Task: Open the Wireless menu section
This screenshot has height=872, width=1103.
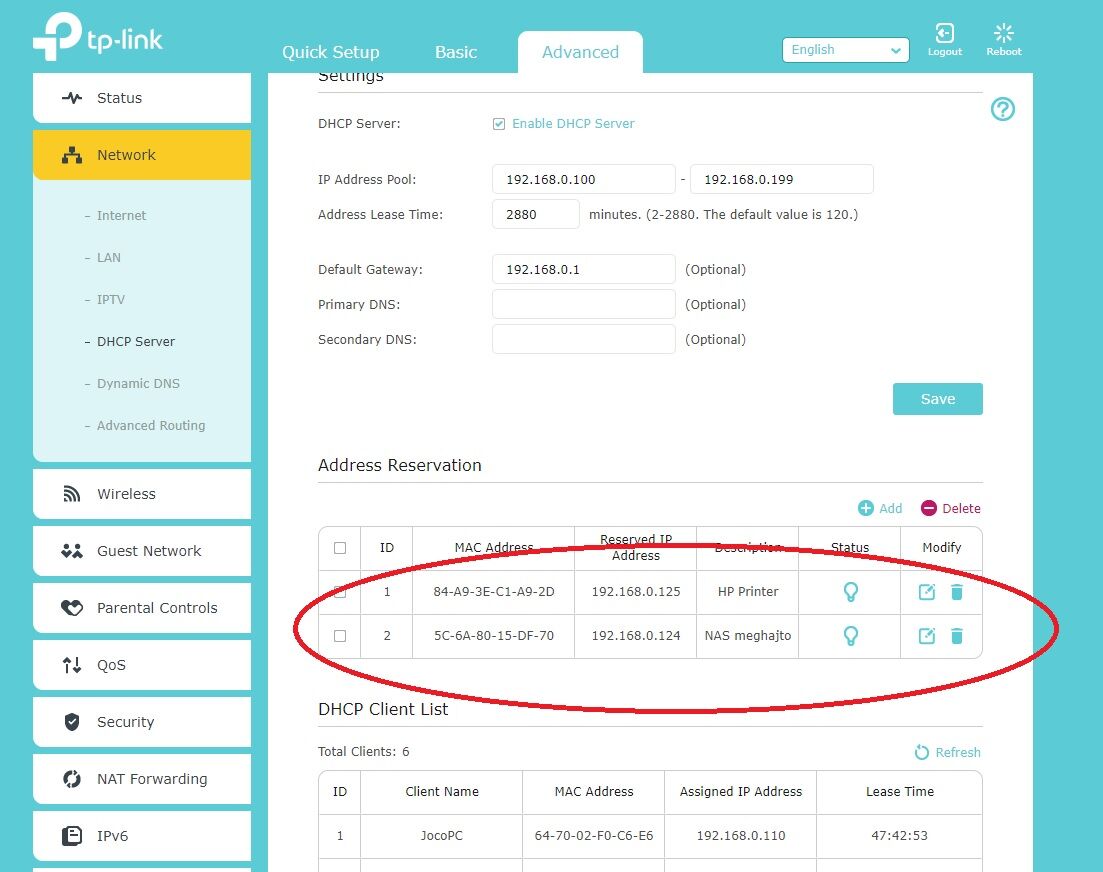Action: click(142, 494)
